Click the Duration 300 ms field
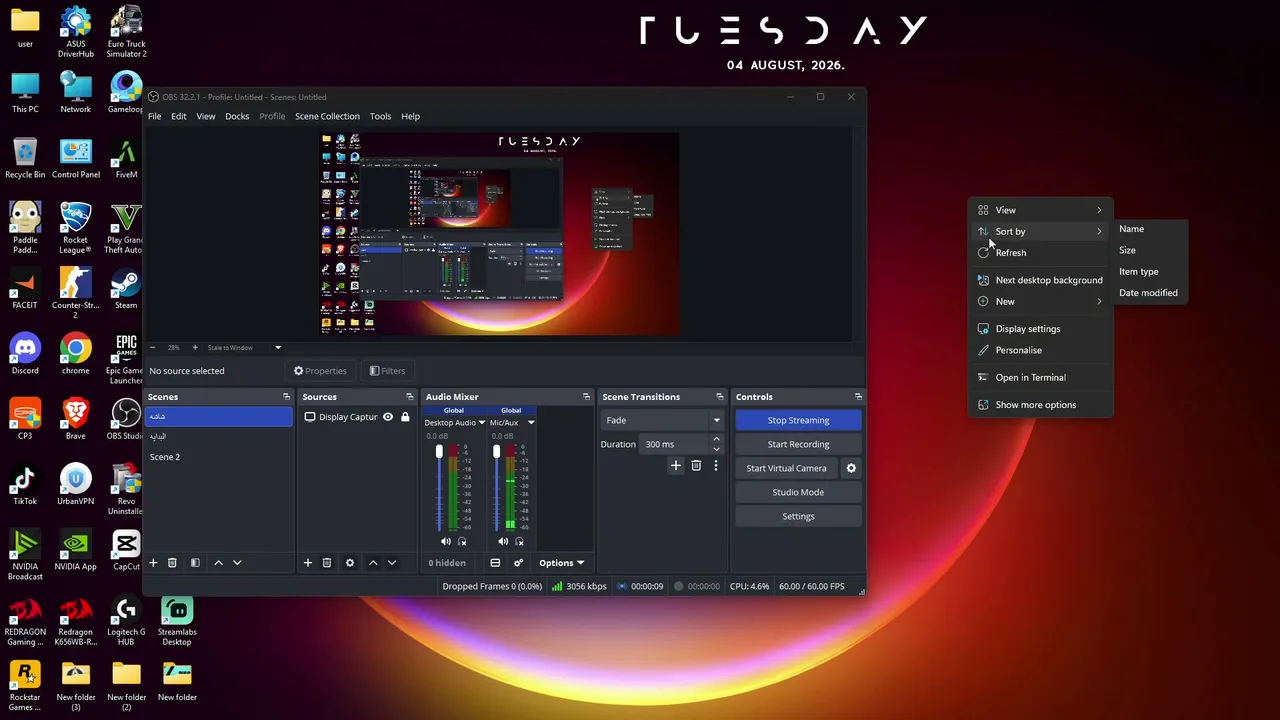Screen dimensions: 1280x720 [x=674, y=444]
